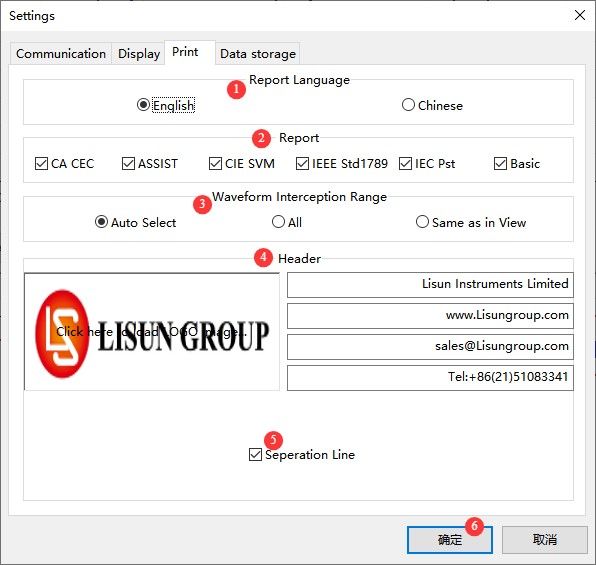
Task: Click the LISUN GROUP logo image to load a logo
Action: [x=152, y=332]
